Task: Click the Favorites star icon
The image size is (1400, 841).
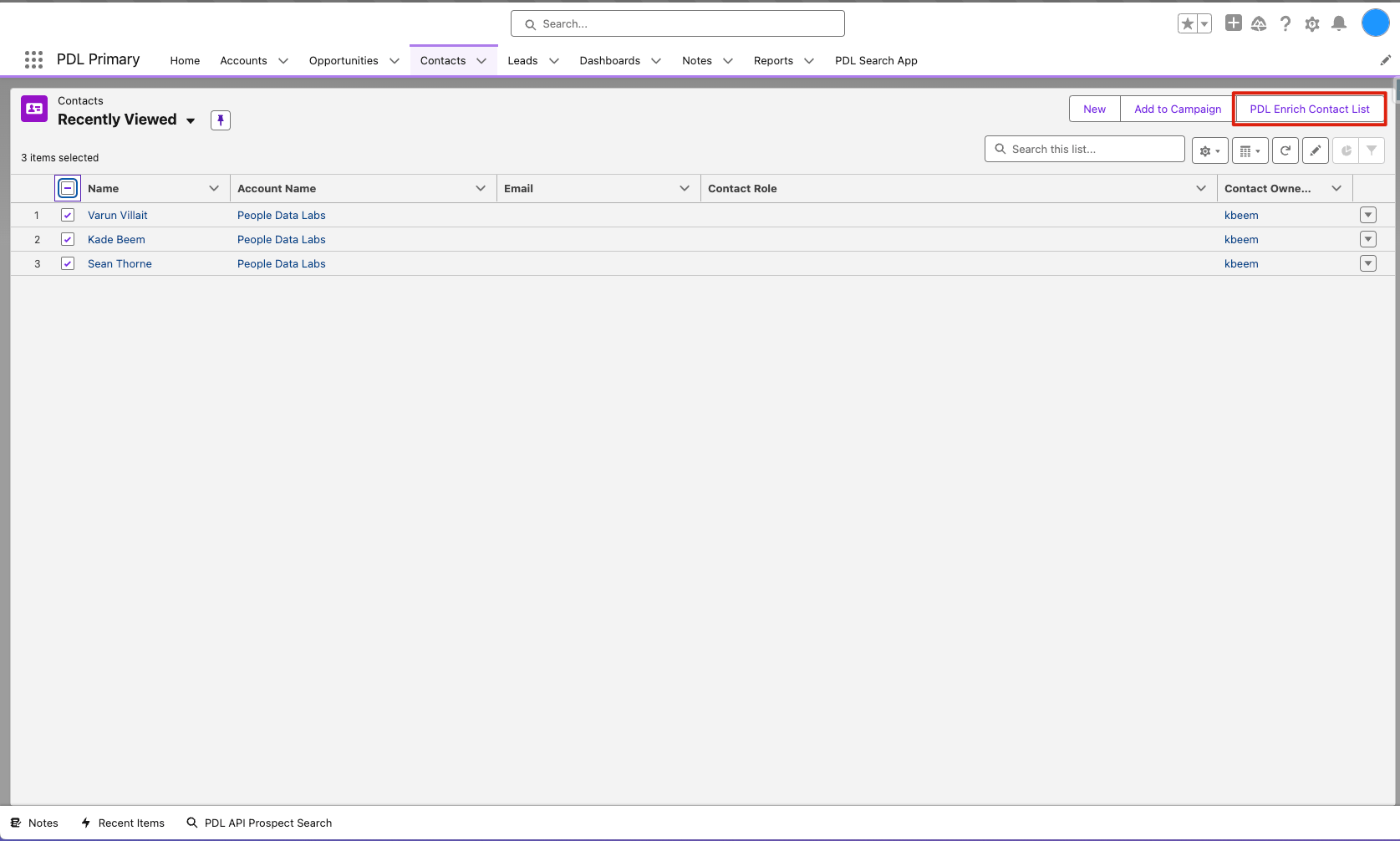Action: coord(1187,24)
